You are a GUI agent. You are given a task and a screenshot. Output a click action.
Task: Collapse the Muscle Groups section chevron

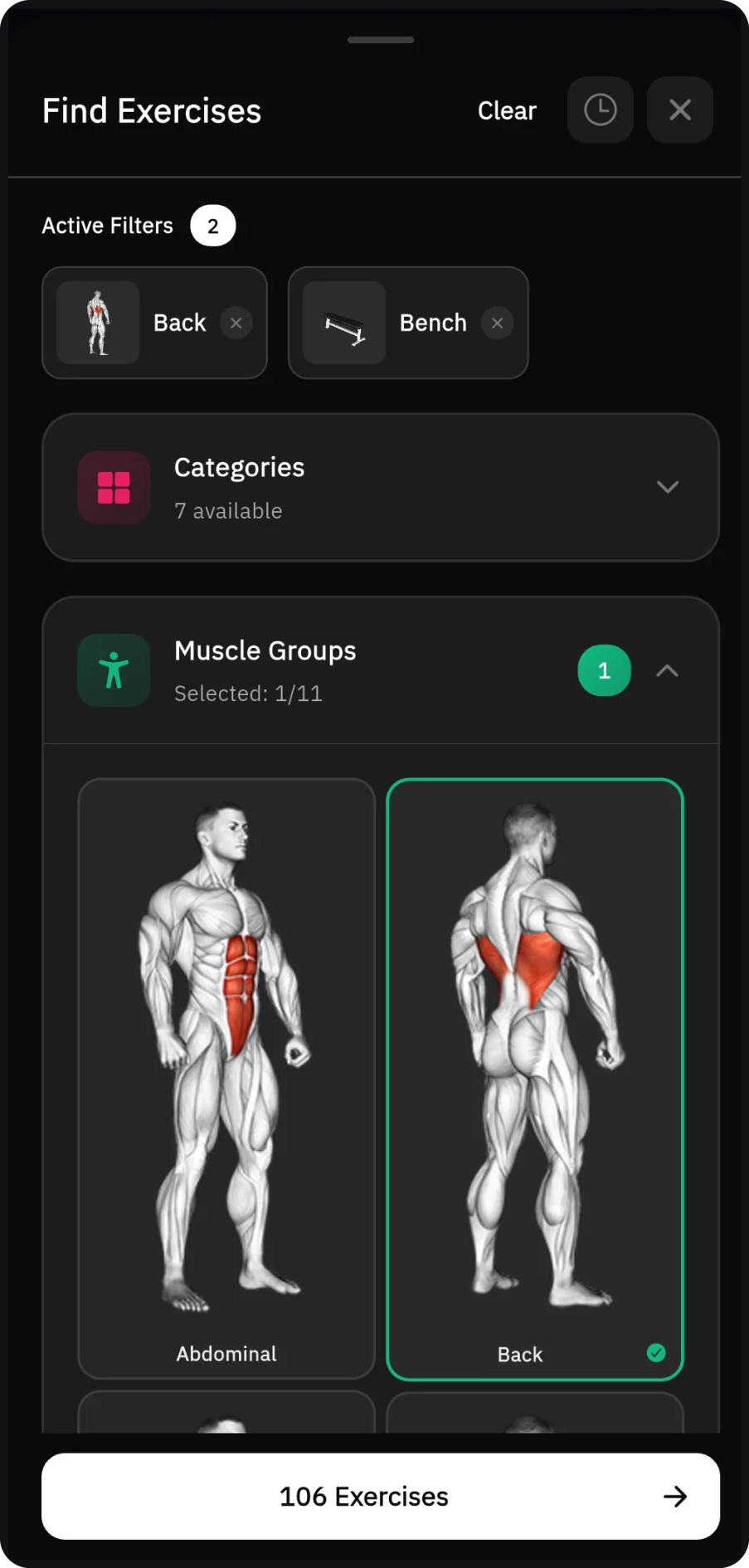[x=668, y=670]
